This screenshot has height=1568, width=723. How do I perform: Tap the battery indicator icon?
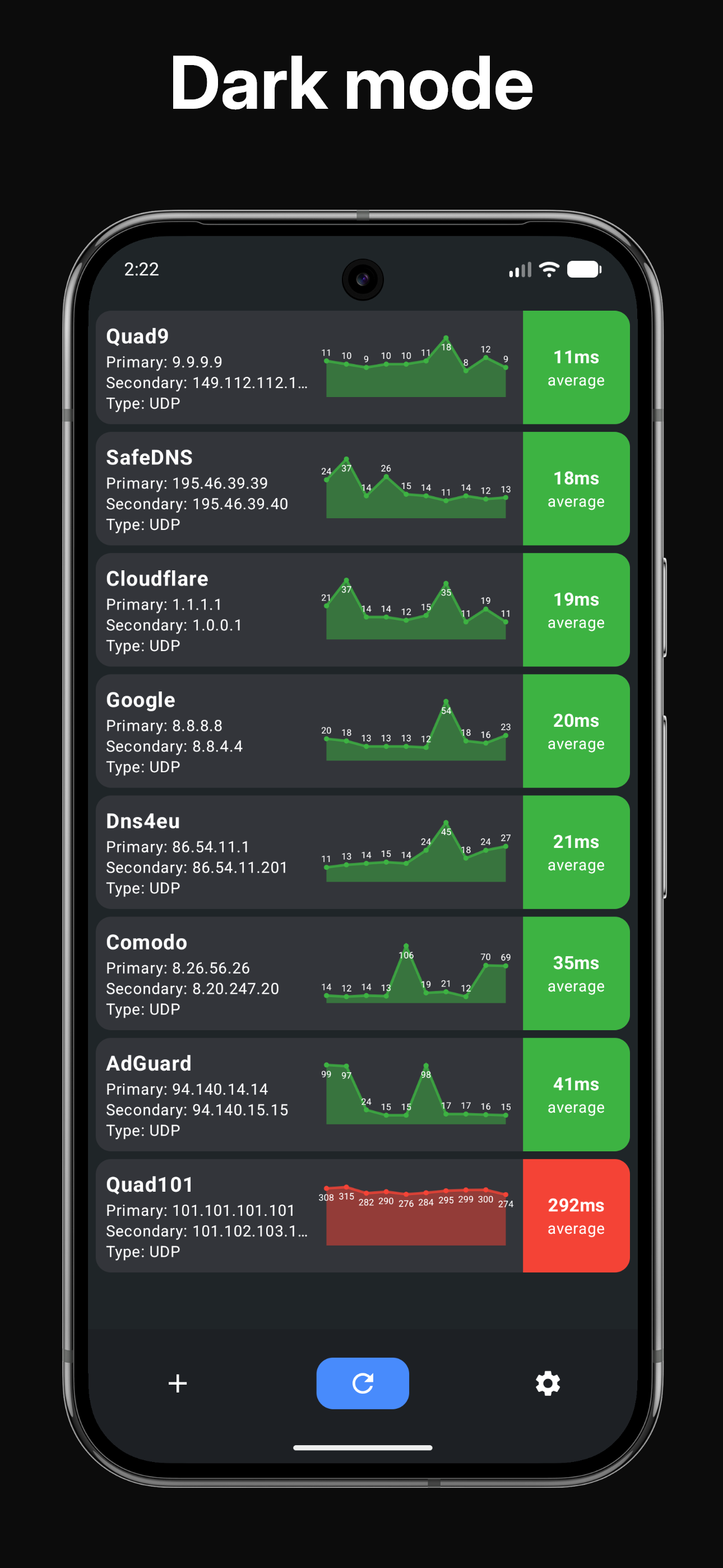click(583, 269)
